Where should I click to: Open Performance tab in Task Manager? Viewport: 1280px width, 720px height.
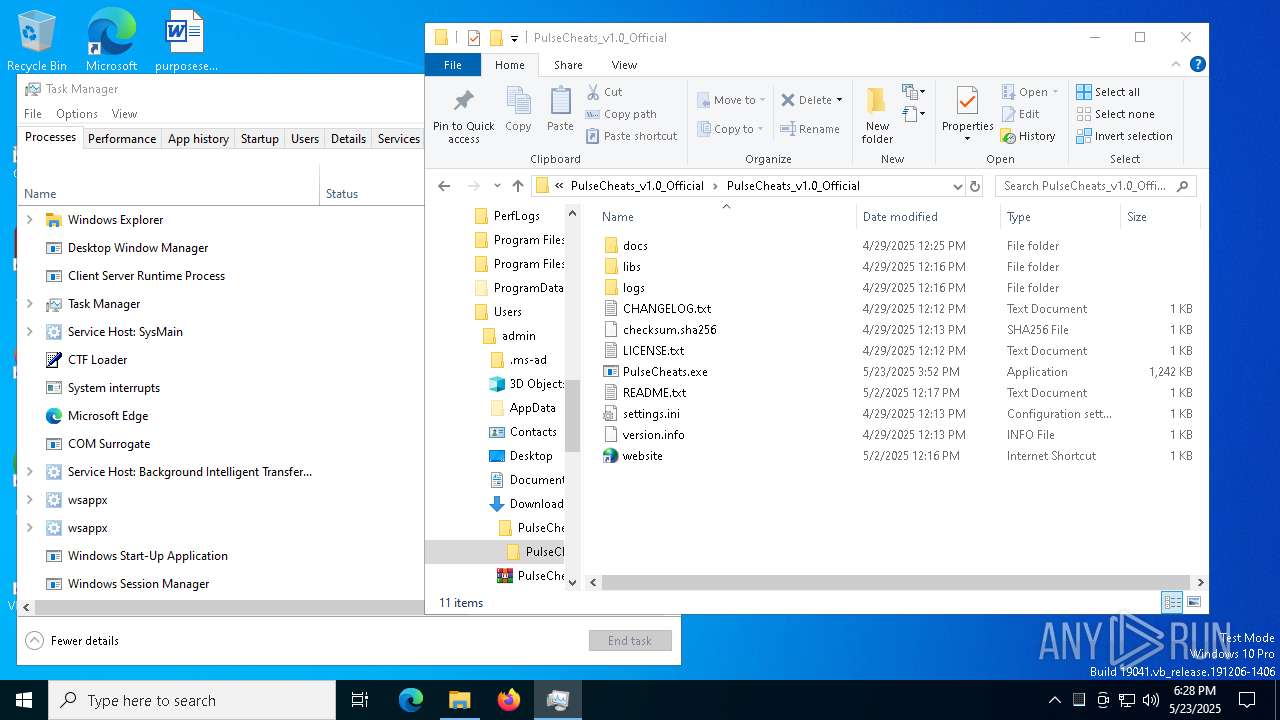click(x=122, y=139)
